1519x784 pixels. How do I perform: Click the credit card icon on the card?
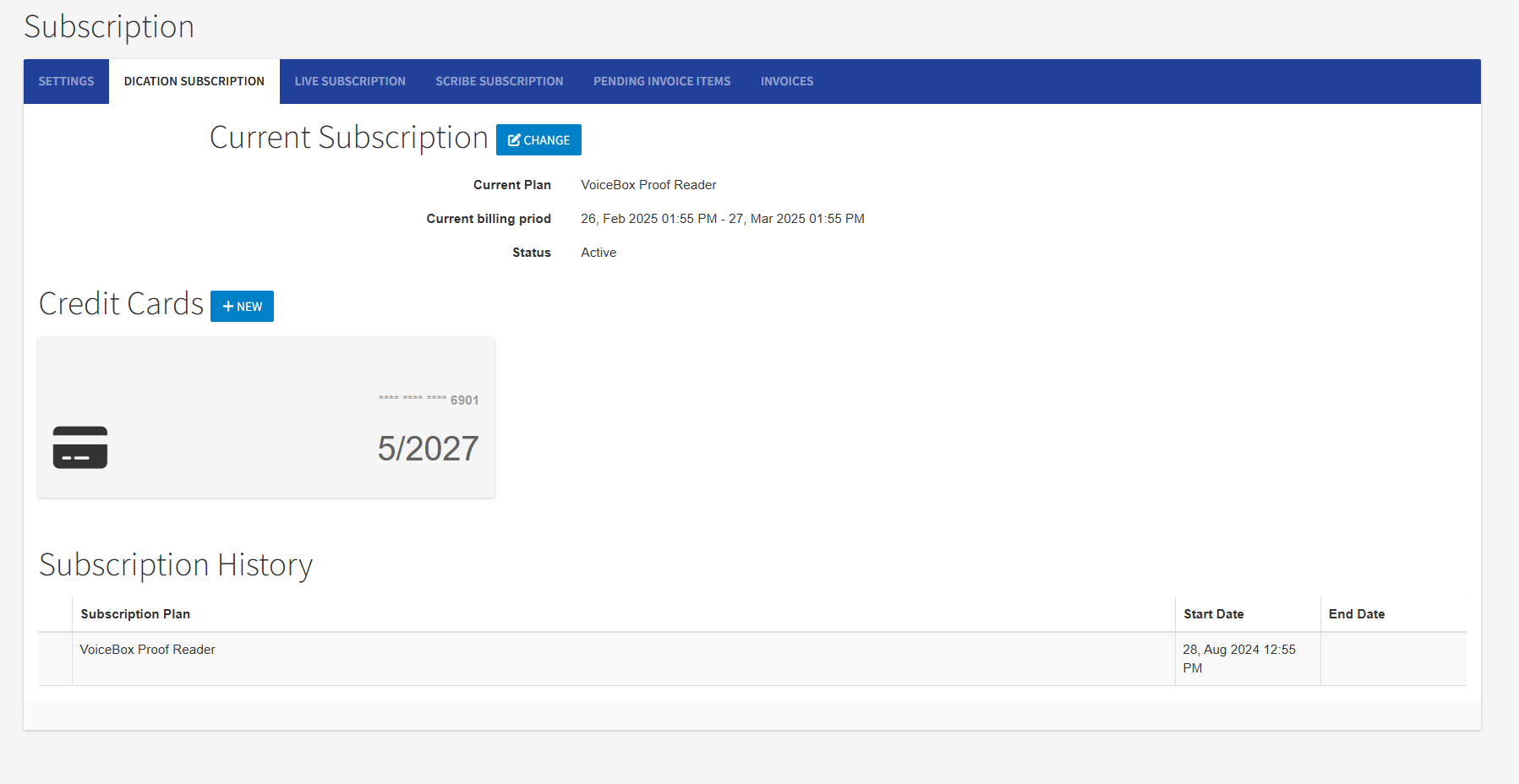tap(80, 447)
